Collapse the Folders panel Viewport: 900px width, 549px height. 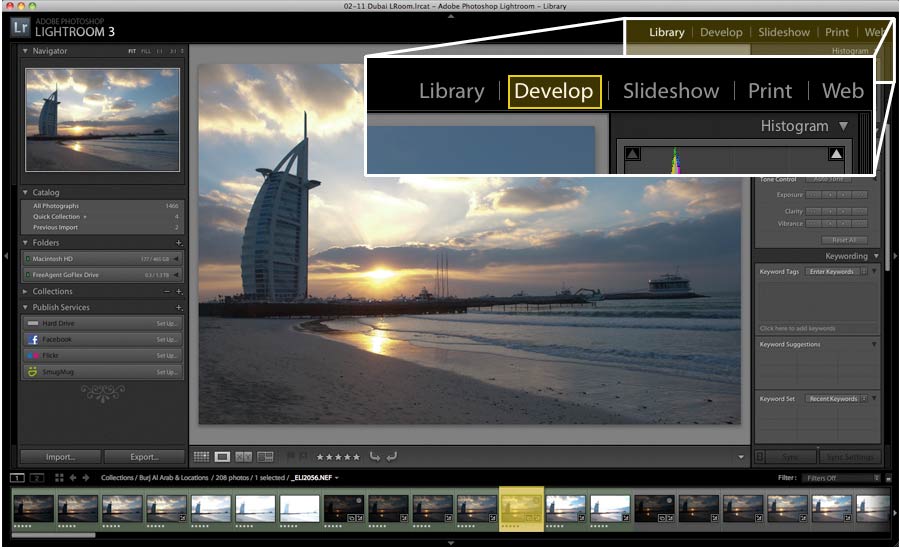point(25,243)
